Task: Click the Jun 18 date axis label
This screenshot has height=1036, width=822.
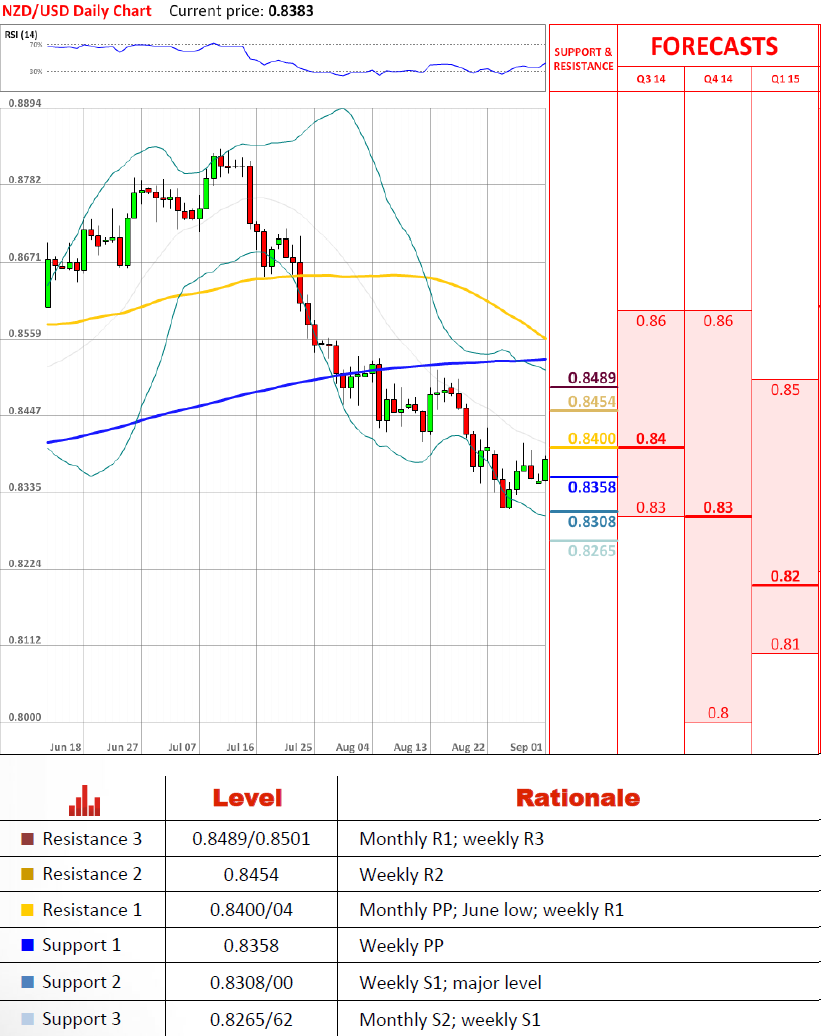Action: point(65,747)
